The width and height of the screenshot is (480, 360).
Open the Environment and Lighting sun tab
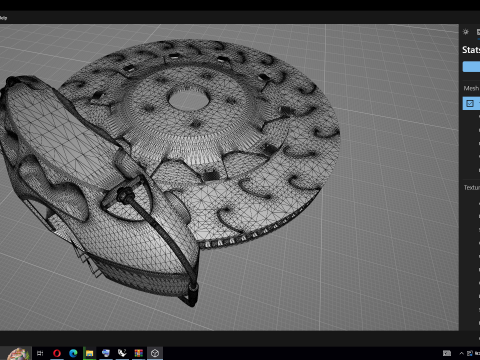coord(466,32)
